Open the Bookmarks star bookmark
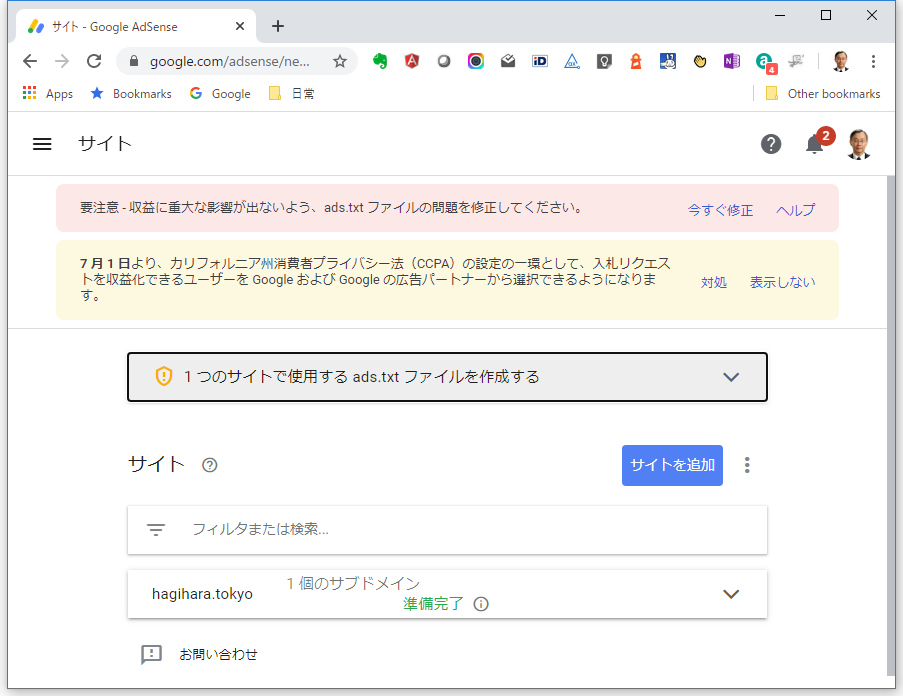 click(x=131, y=93)
